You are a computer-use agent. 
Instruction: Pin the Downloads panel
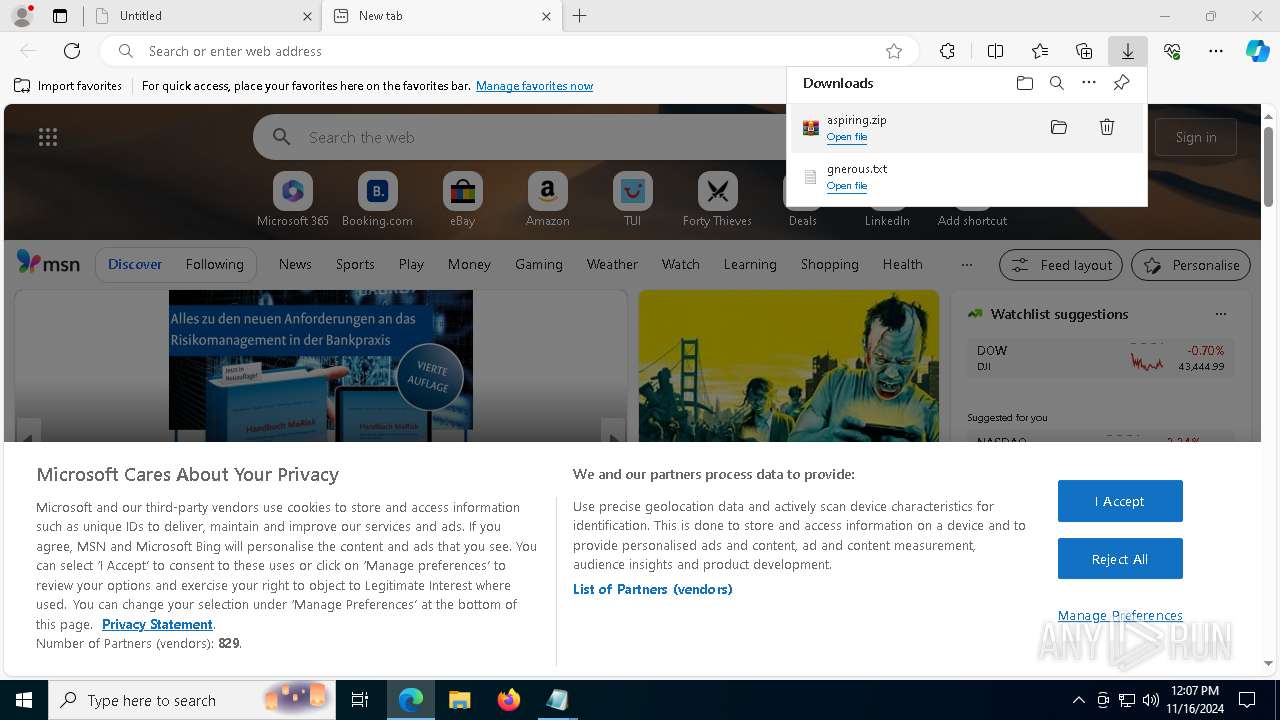[1121, 83]
